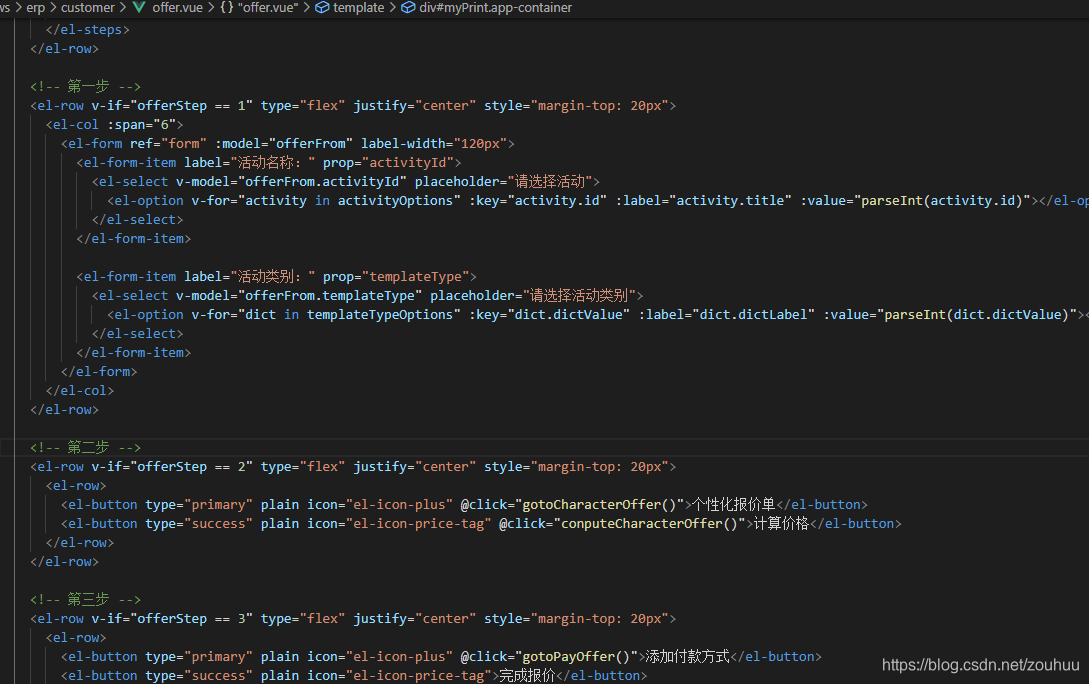Click the </el-col> closing tag
The height and width of the screenshot is (684, 1089).
coord(80,390)
